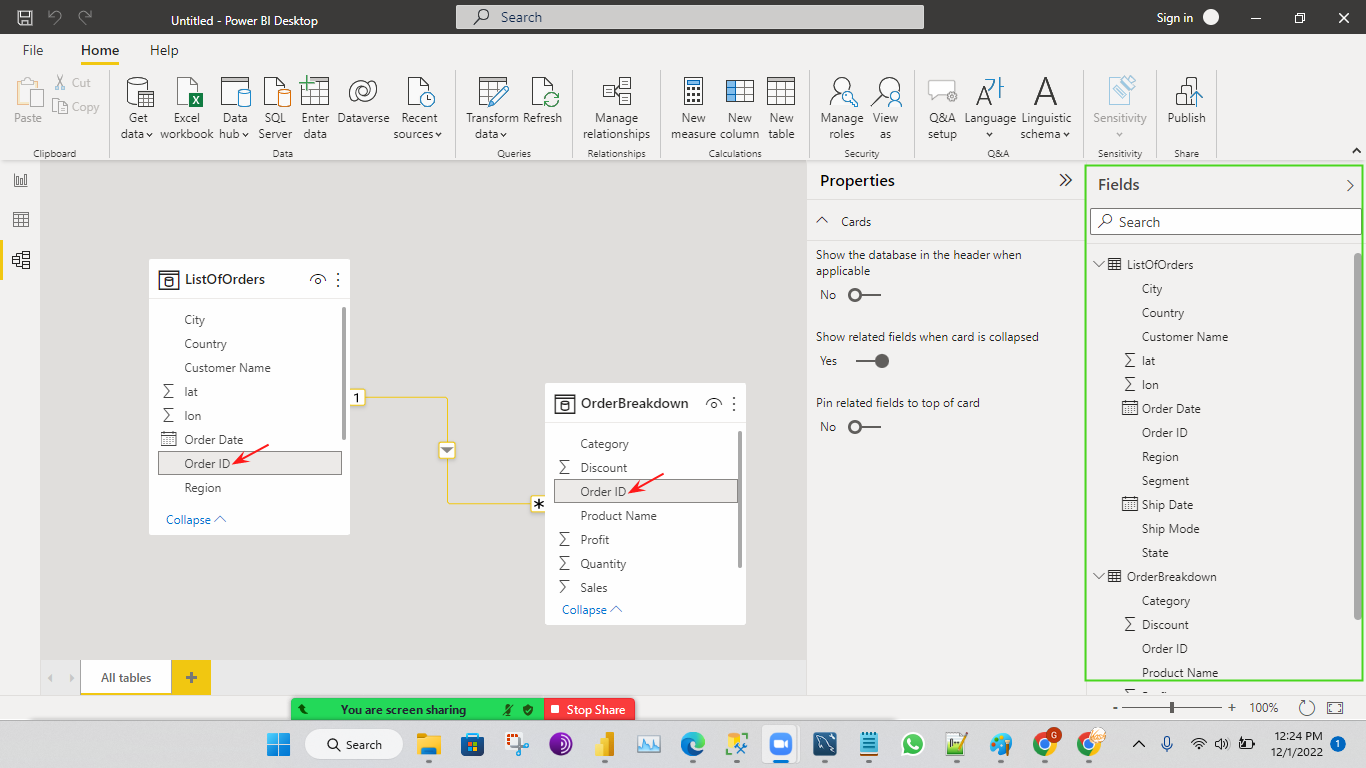Open WhatsApp from taskbar
Screen dimensions: 1366x768
913,744
